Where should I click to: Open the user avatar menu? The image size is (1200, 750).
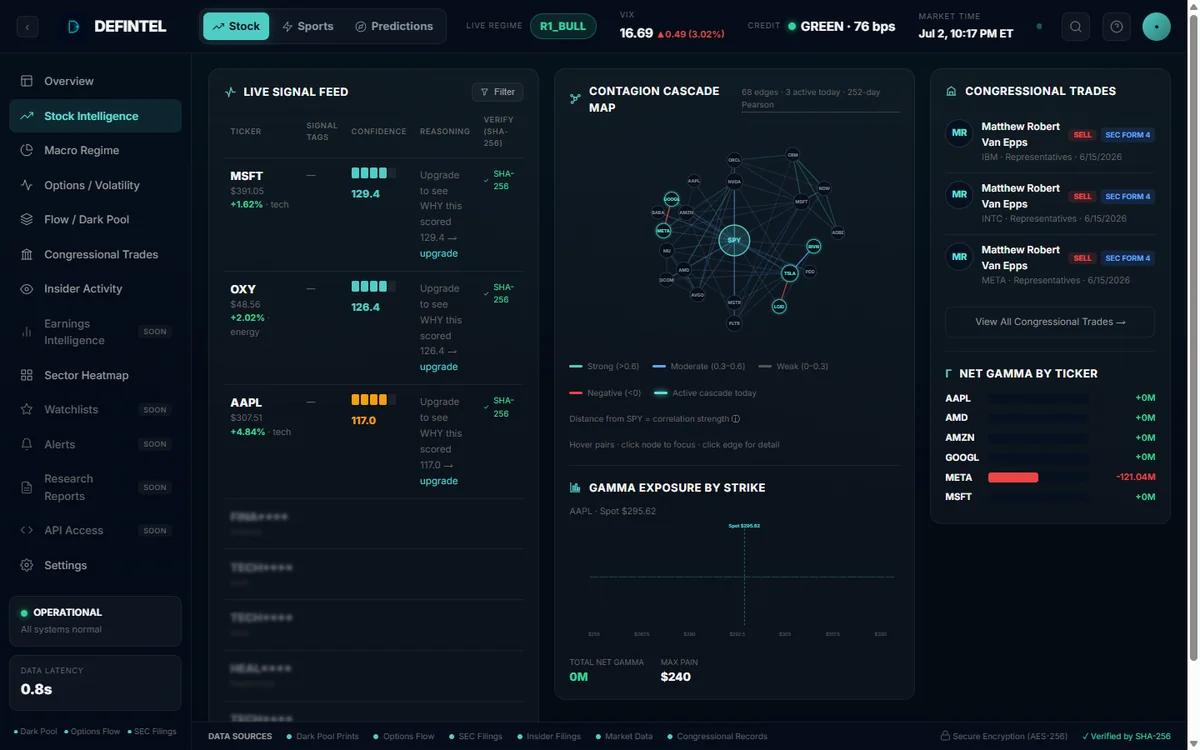(x=1157, y=27)
